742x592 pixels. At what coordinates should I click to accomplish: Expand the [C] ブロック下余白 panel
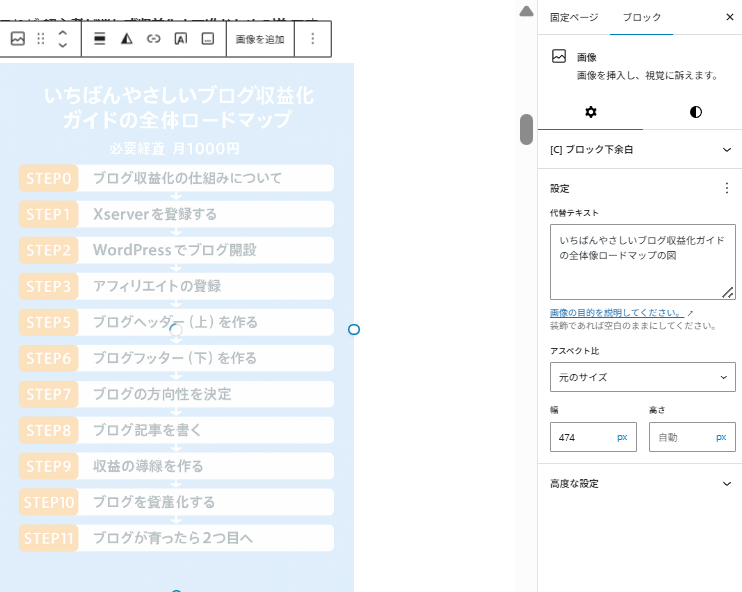pos(639,150)
